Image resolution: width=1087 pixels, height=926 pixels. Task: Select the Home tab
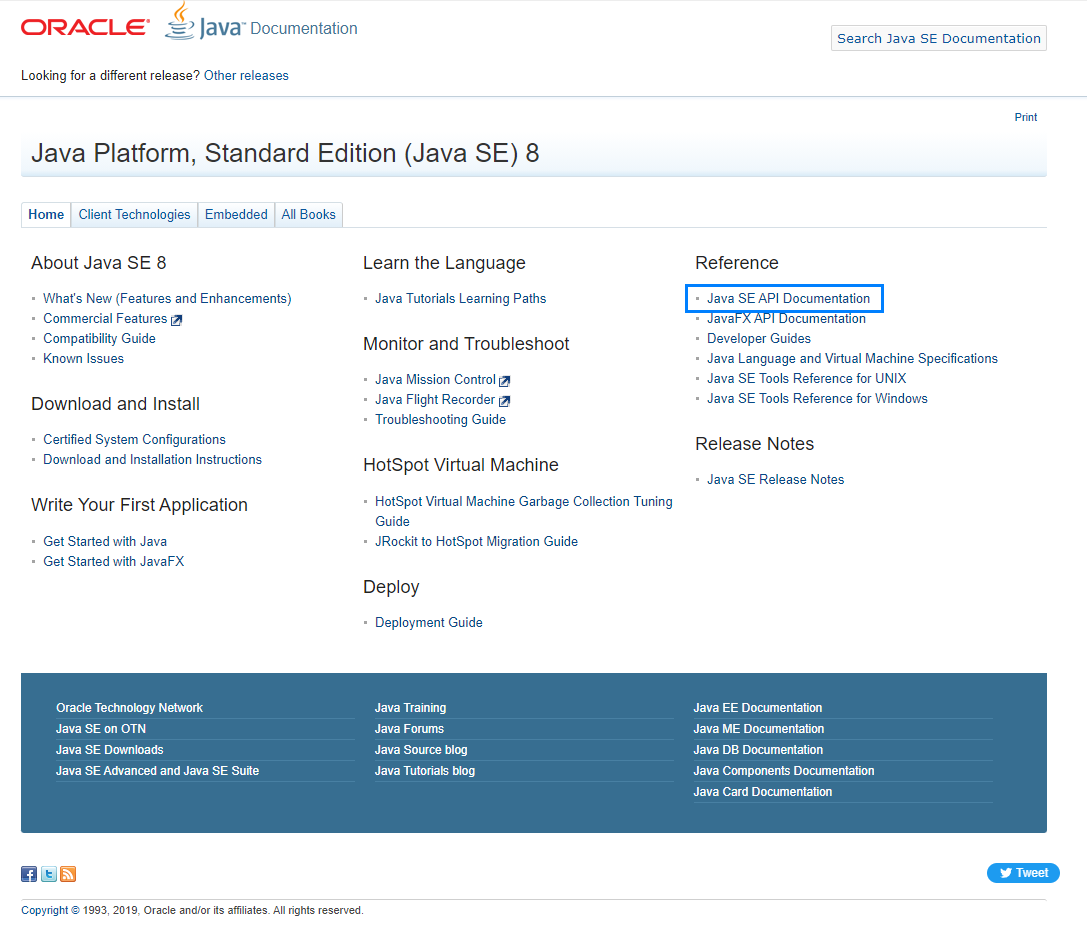(46, 215)
